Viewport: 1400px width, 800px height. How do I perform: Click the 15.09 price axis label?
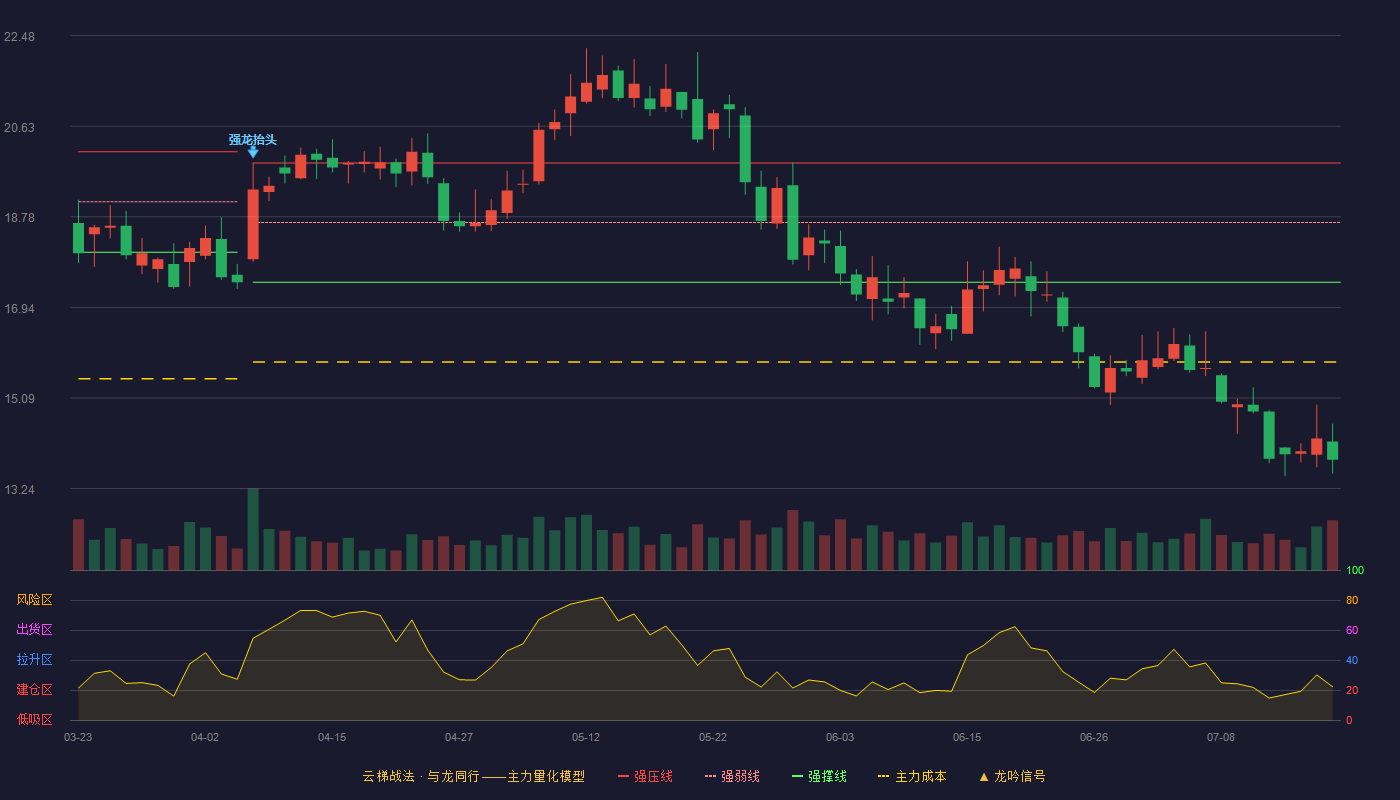(19, 399)
